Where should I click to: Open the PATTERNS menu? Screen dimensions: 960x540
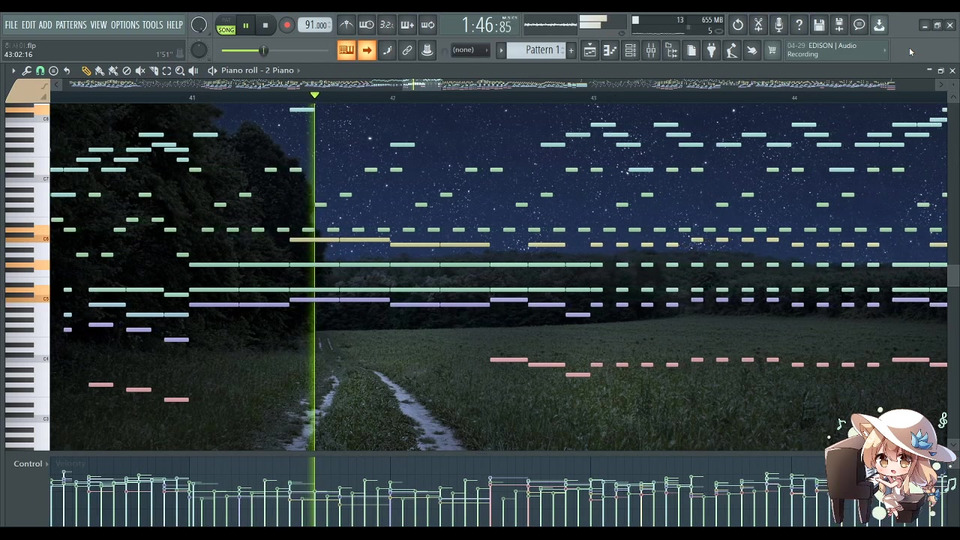click(71, 25)
